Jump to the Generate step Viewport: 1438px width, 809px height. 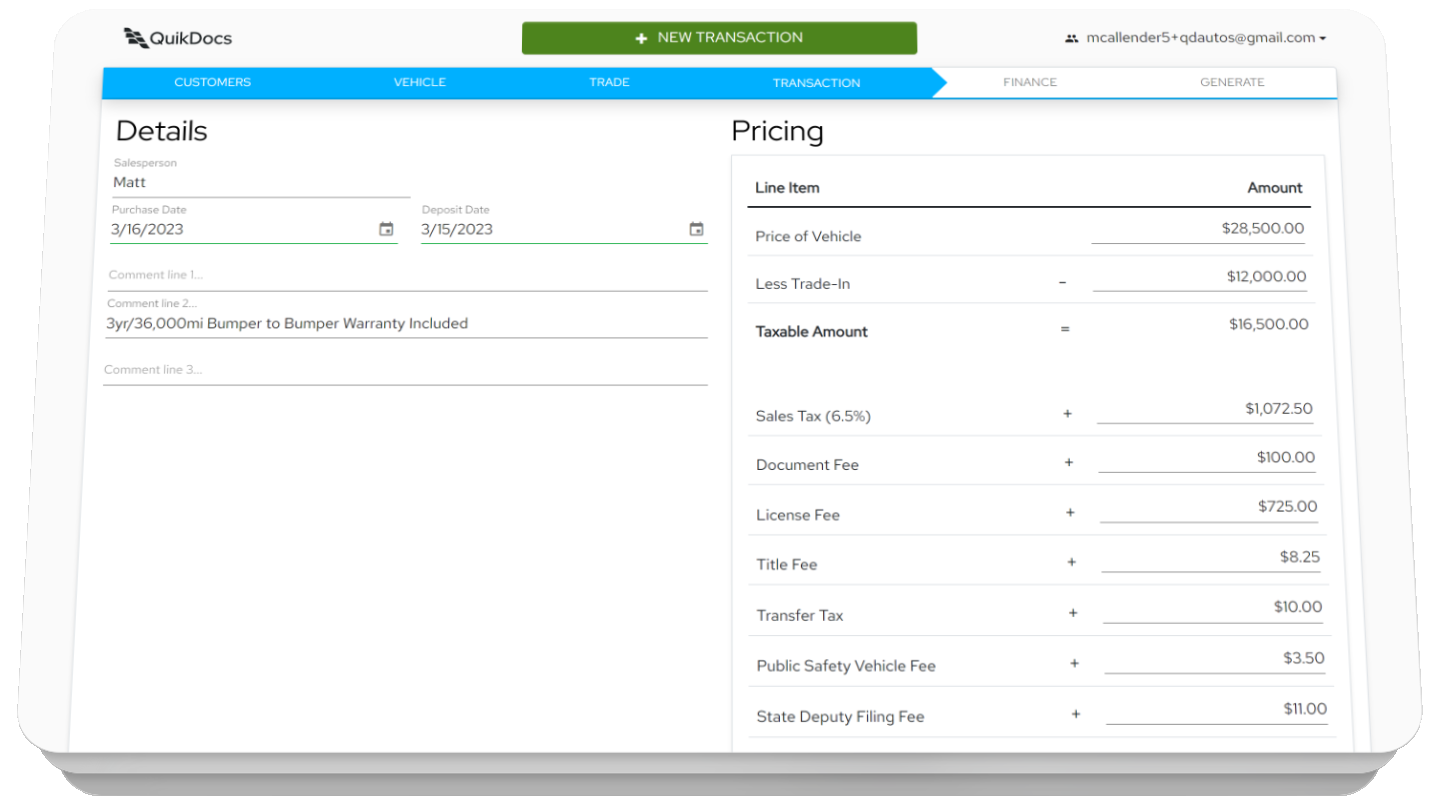pyautogui.click(x=1232, y=82)
